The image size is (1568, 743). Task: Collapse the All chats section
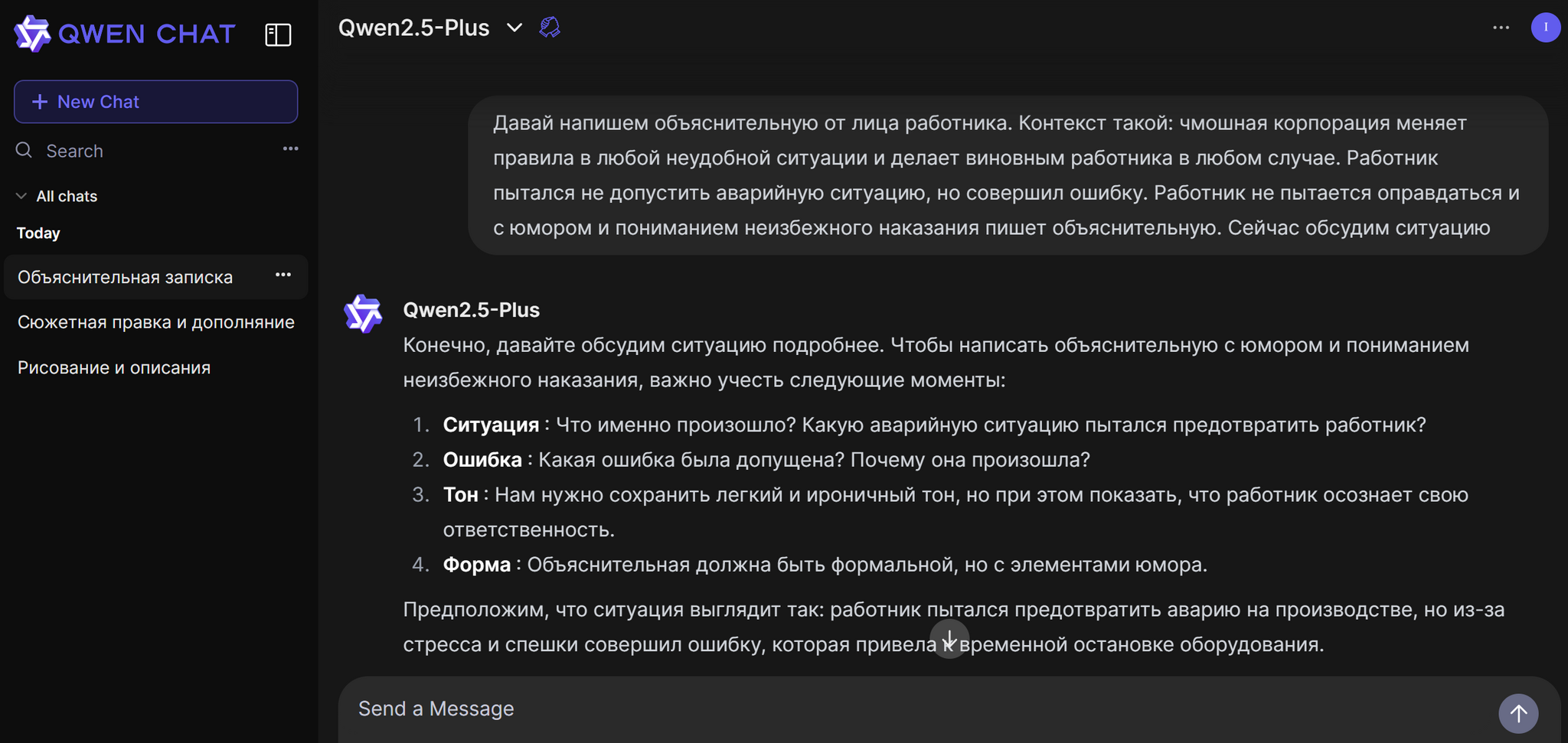click(x=21, y=196)
